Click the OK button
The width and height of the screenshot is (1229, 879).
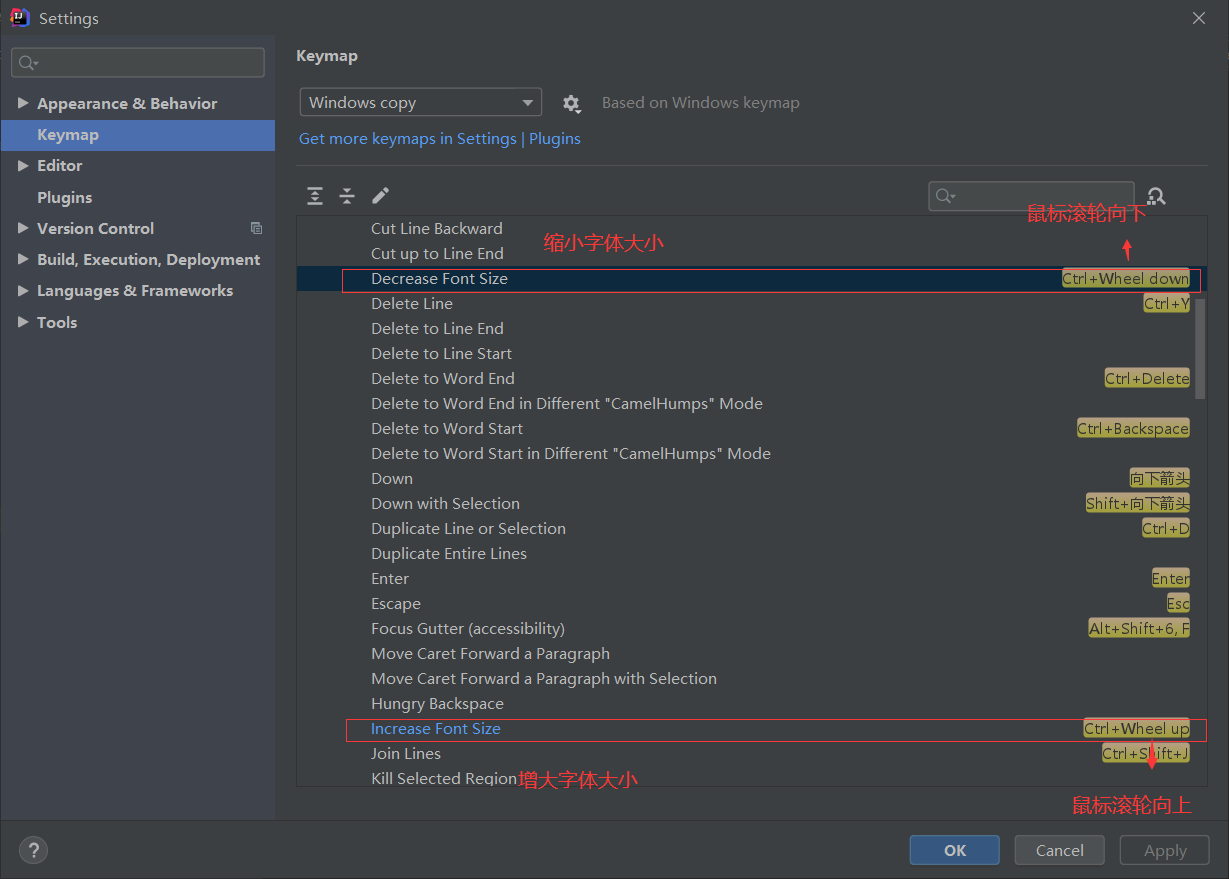click(955, 850)
